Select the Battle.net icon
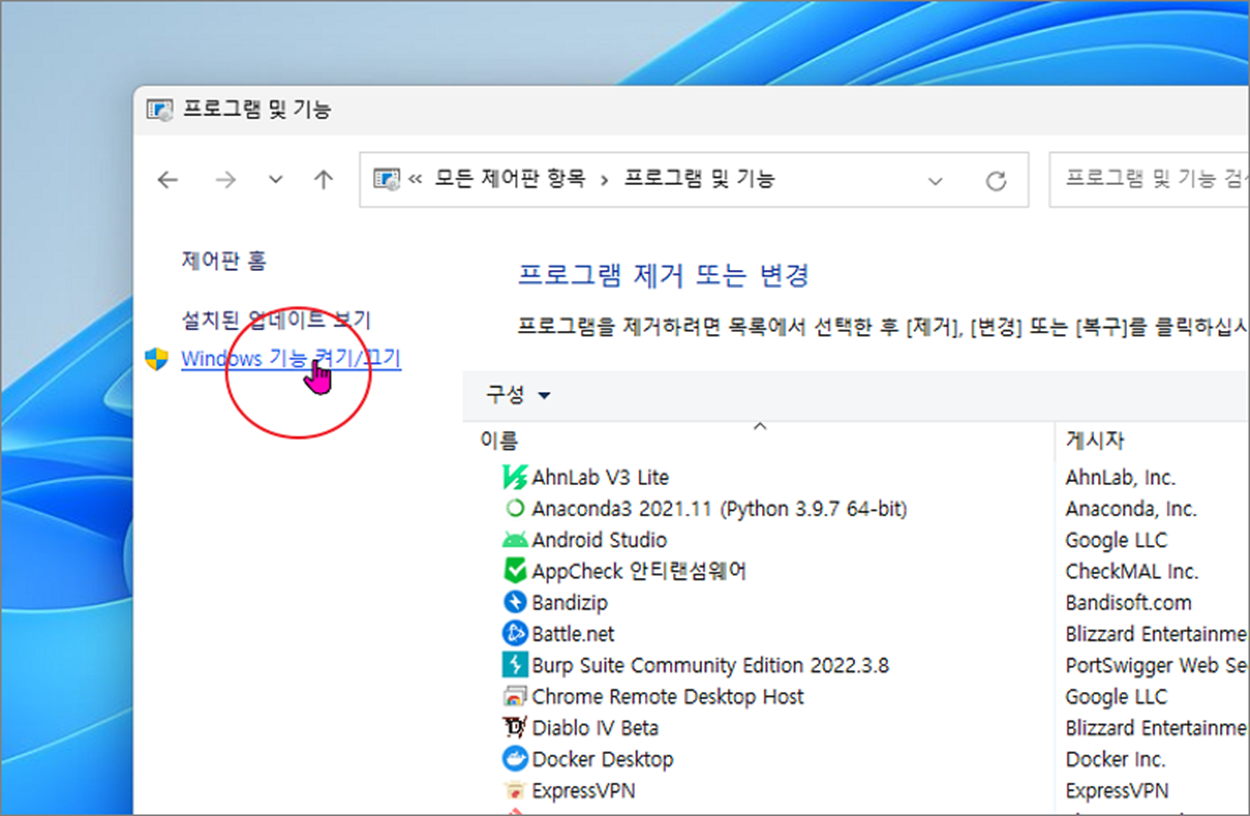The width and height of the screenshot is (1250, 816). [x=515, y=634]
